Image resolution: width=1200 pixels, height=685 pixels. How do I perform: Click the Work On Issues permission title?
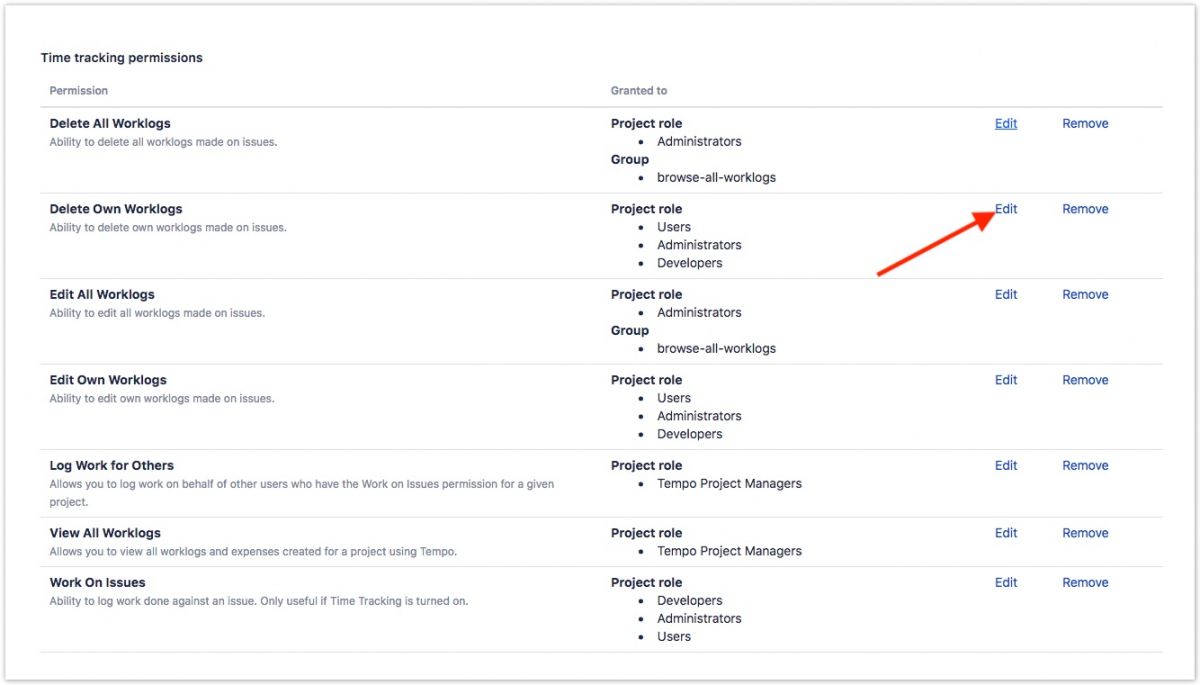[x=97, y=583]
